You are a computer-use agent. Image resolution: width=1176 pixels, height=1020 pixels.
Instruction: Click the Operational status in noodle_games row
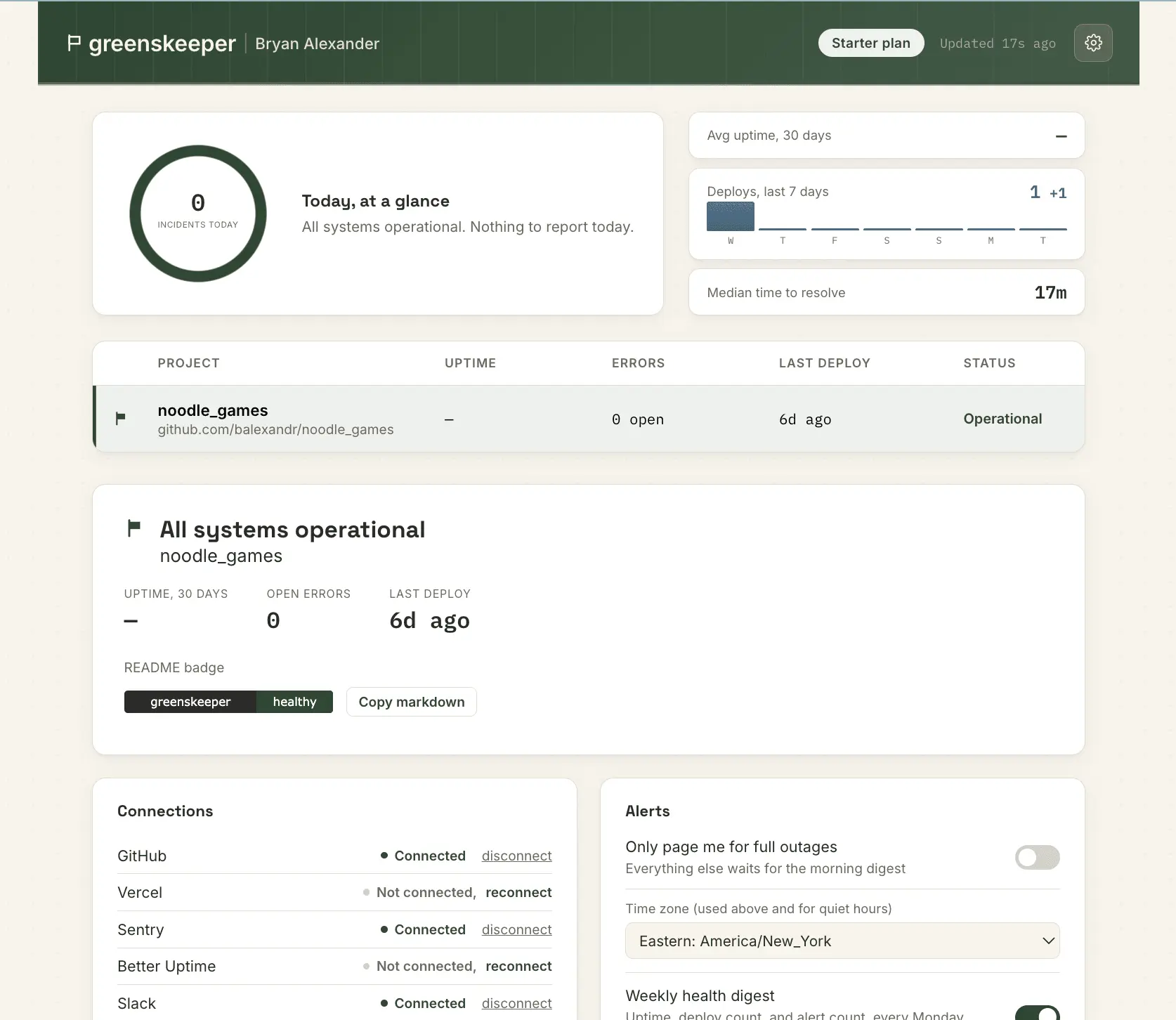coord(1002,419)
